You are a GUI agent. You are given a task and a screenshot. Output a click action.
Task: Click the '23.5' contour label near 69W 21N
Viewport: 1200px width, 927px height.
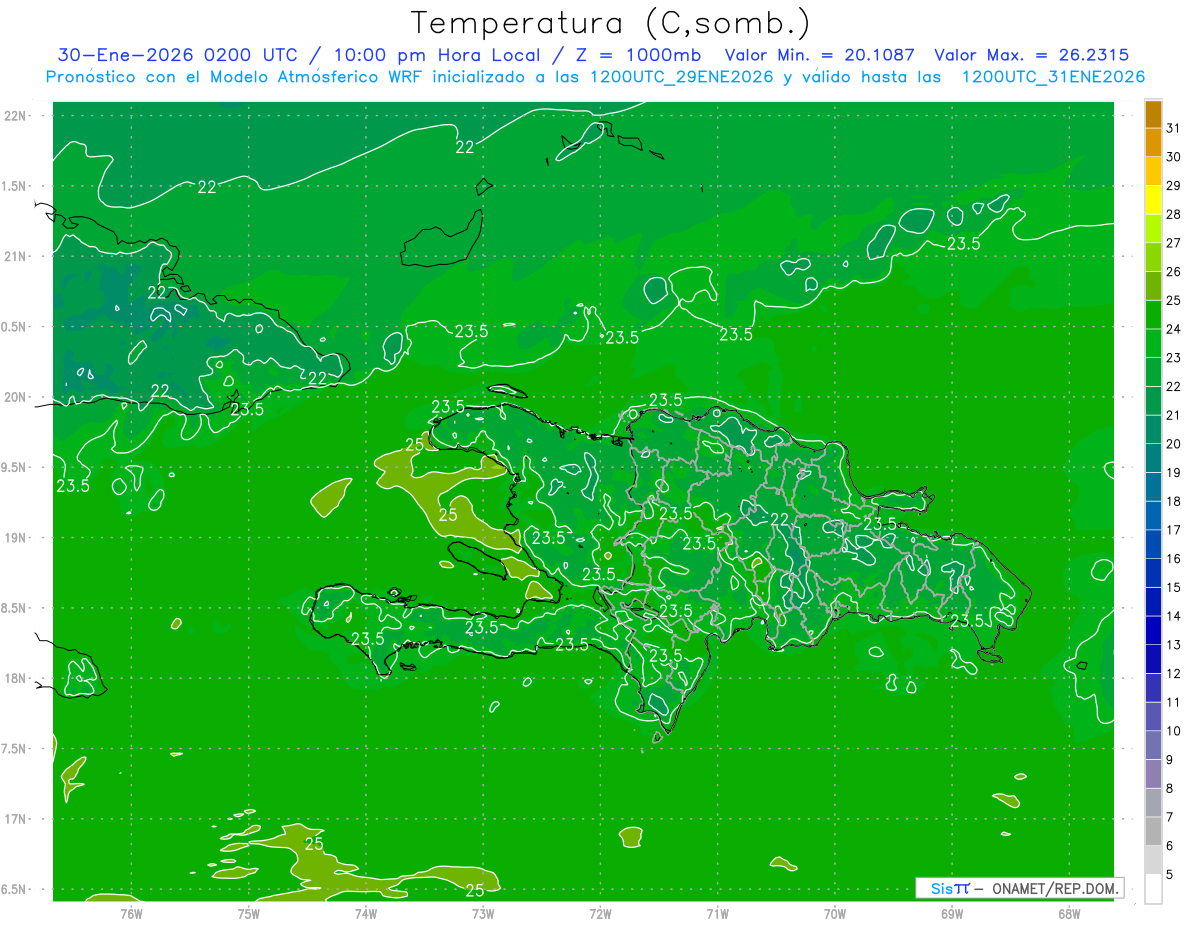tap(964, 243)
